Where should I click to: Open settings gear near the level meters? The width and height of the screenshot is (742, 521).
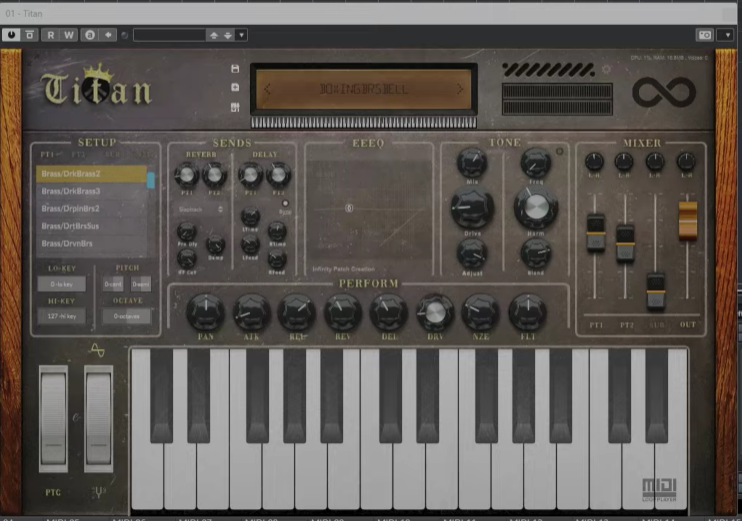coord(606,70)
